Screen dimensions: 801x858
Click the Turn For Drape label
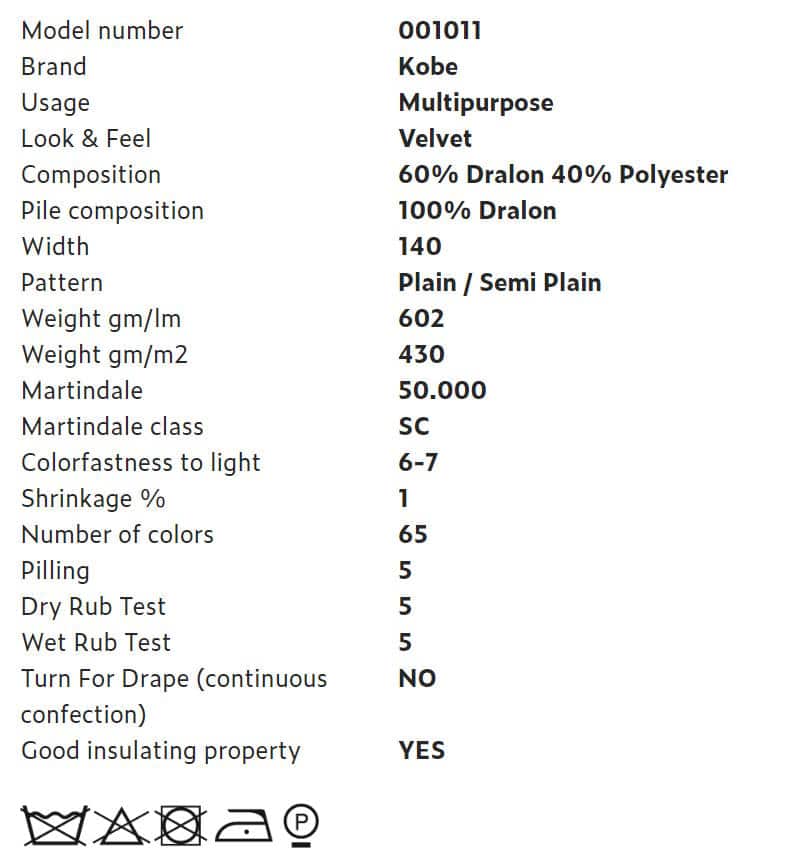click(174, 697)
